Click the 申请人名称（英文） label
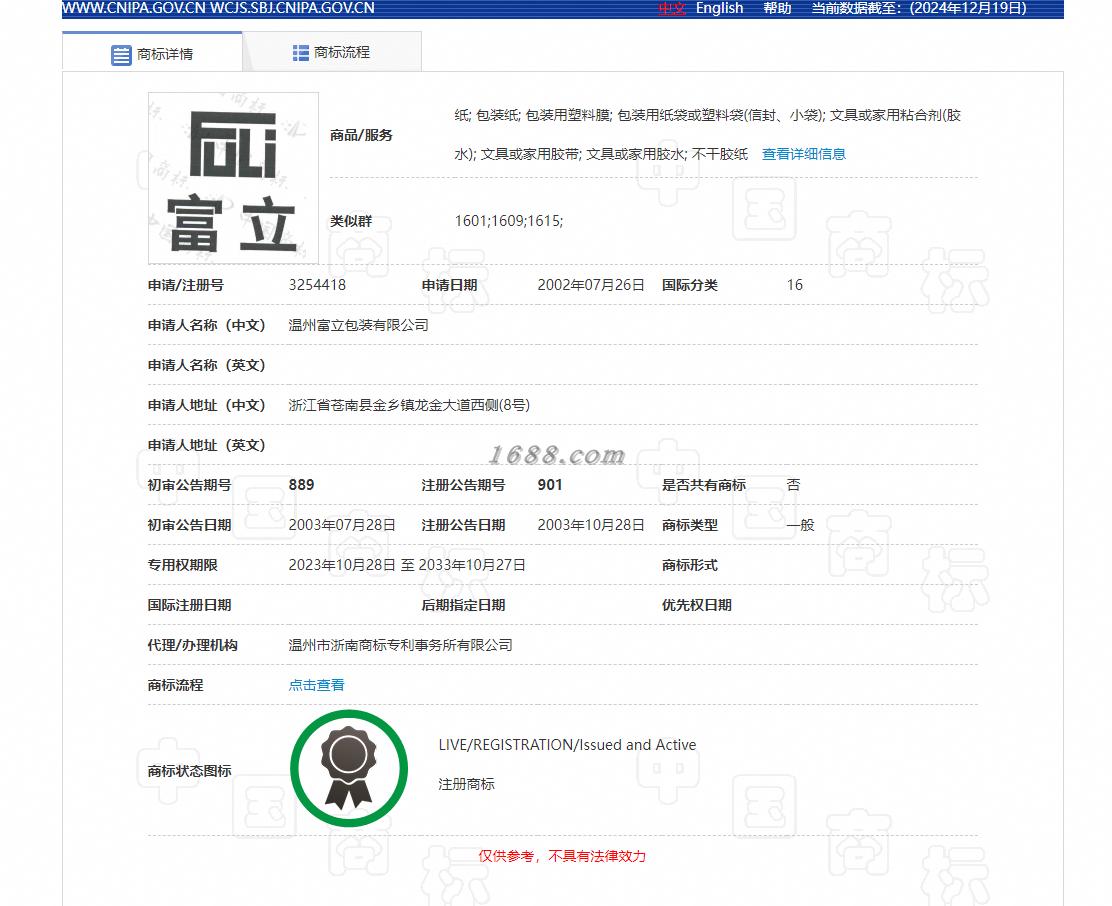Screen dimensions: 1112x906 [x=206, y=365]
